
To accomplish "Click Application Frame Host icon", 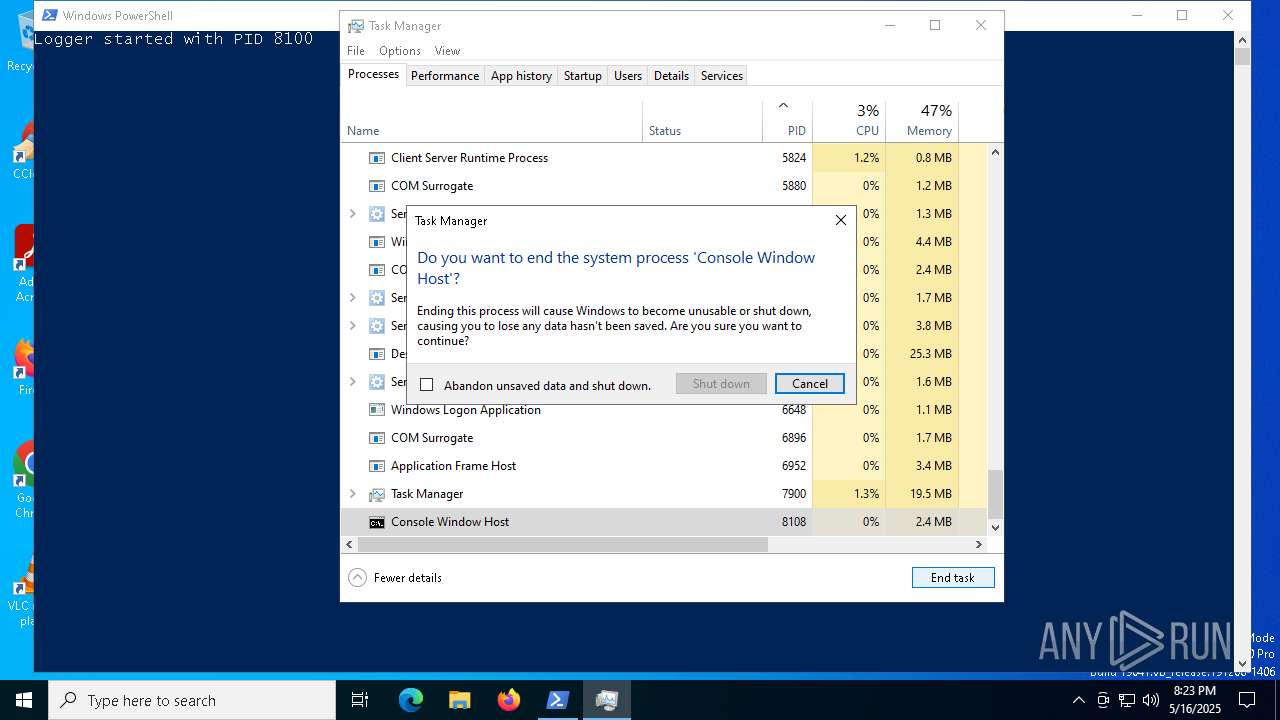I will pos(377,466).
